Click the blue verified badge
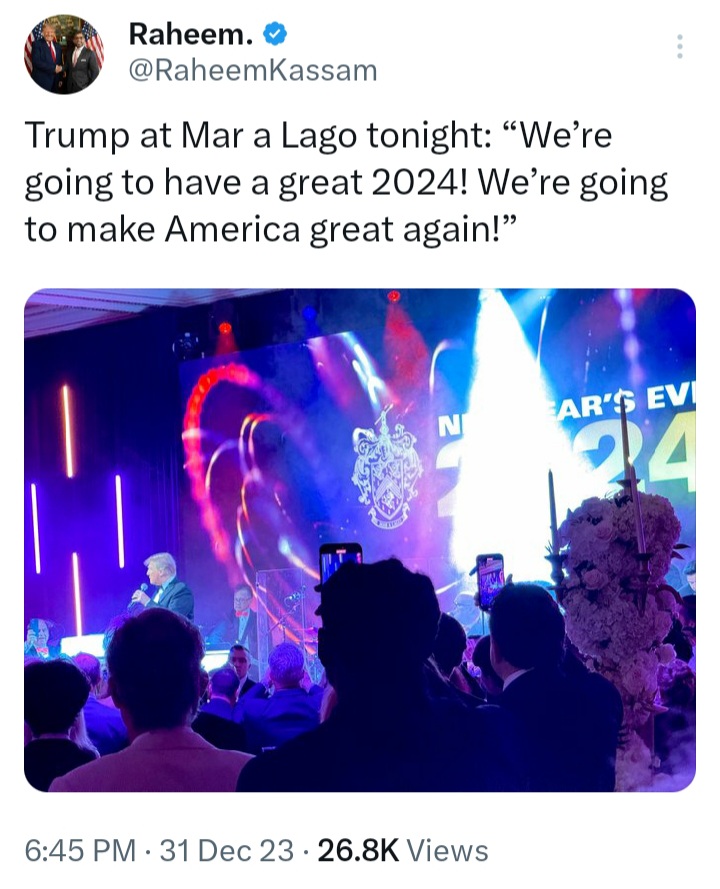 [x=275, y=35]
